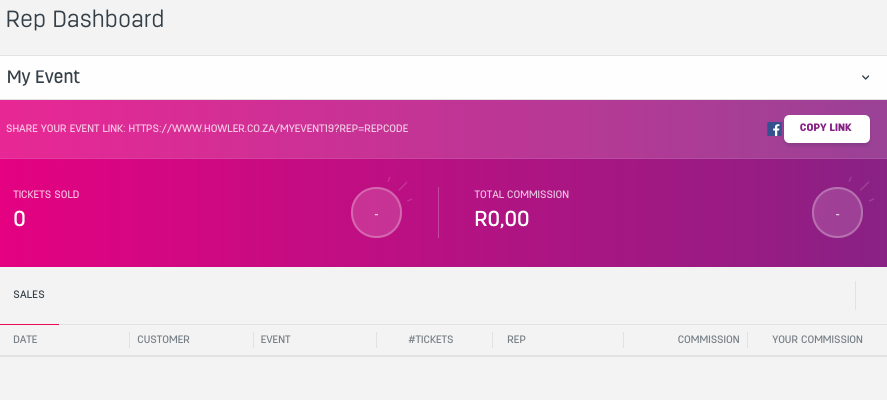Click the total commission gauge circle

837,213
